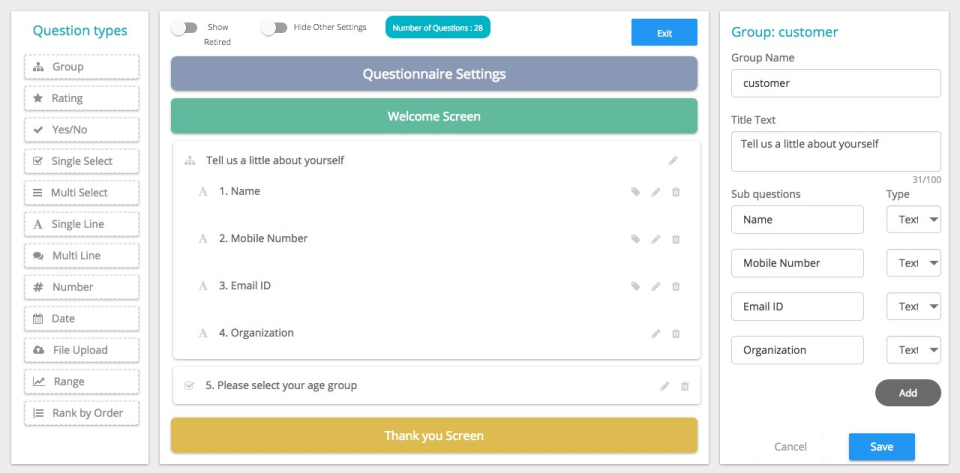960x473 pixels.
Task: Choose the File Upload question type
Action: point(82,350)
